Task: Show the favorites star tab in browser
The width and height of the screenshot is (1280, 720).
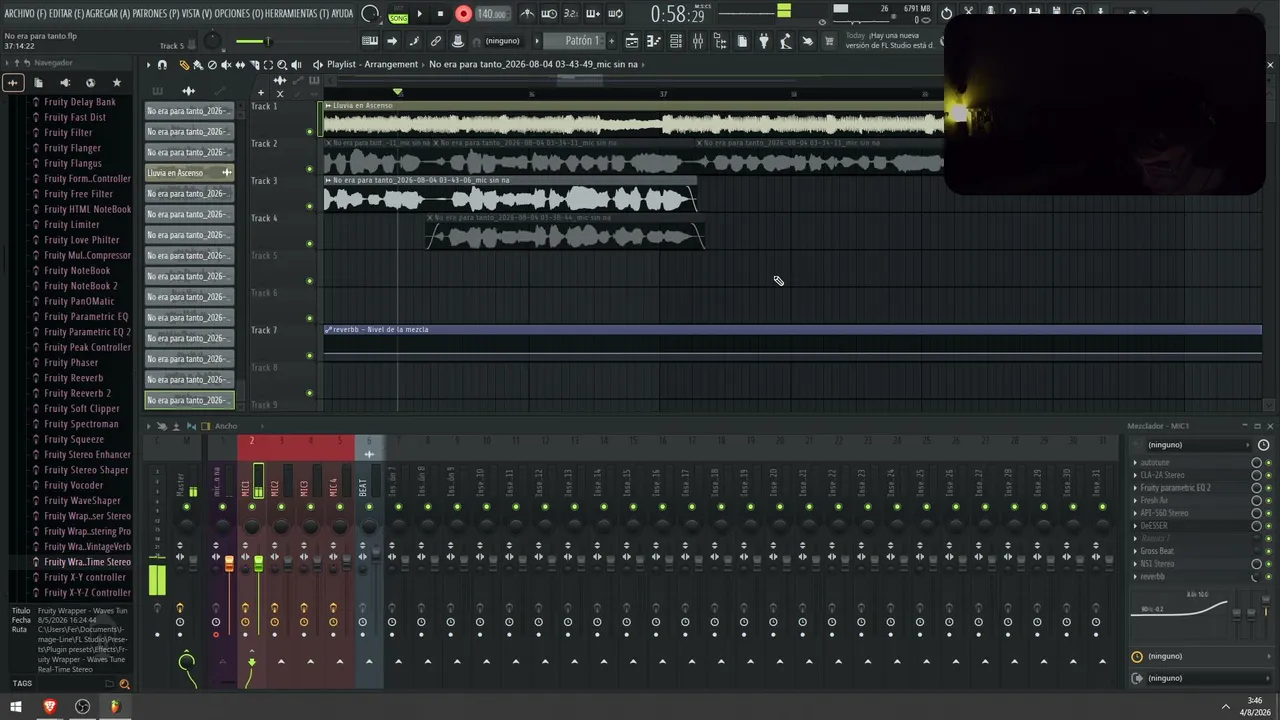Action: click(x=117, y=82)
